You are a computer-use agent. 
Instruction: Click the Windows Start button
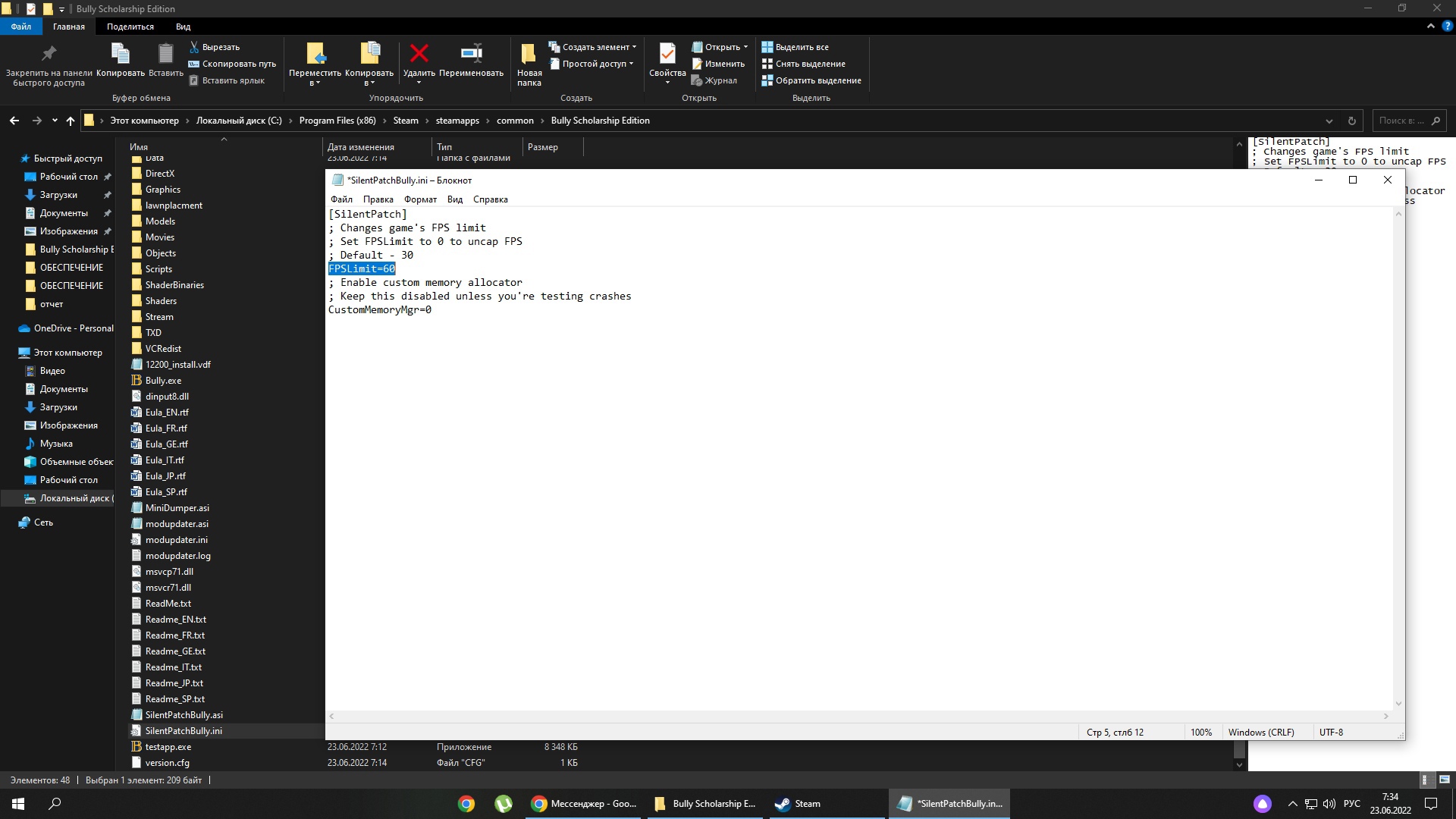click(x=18, y=804)
